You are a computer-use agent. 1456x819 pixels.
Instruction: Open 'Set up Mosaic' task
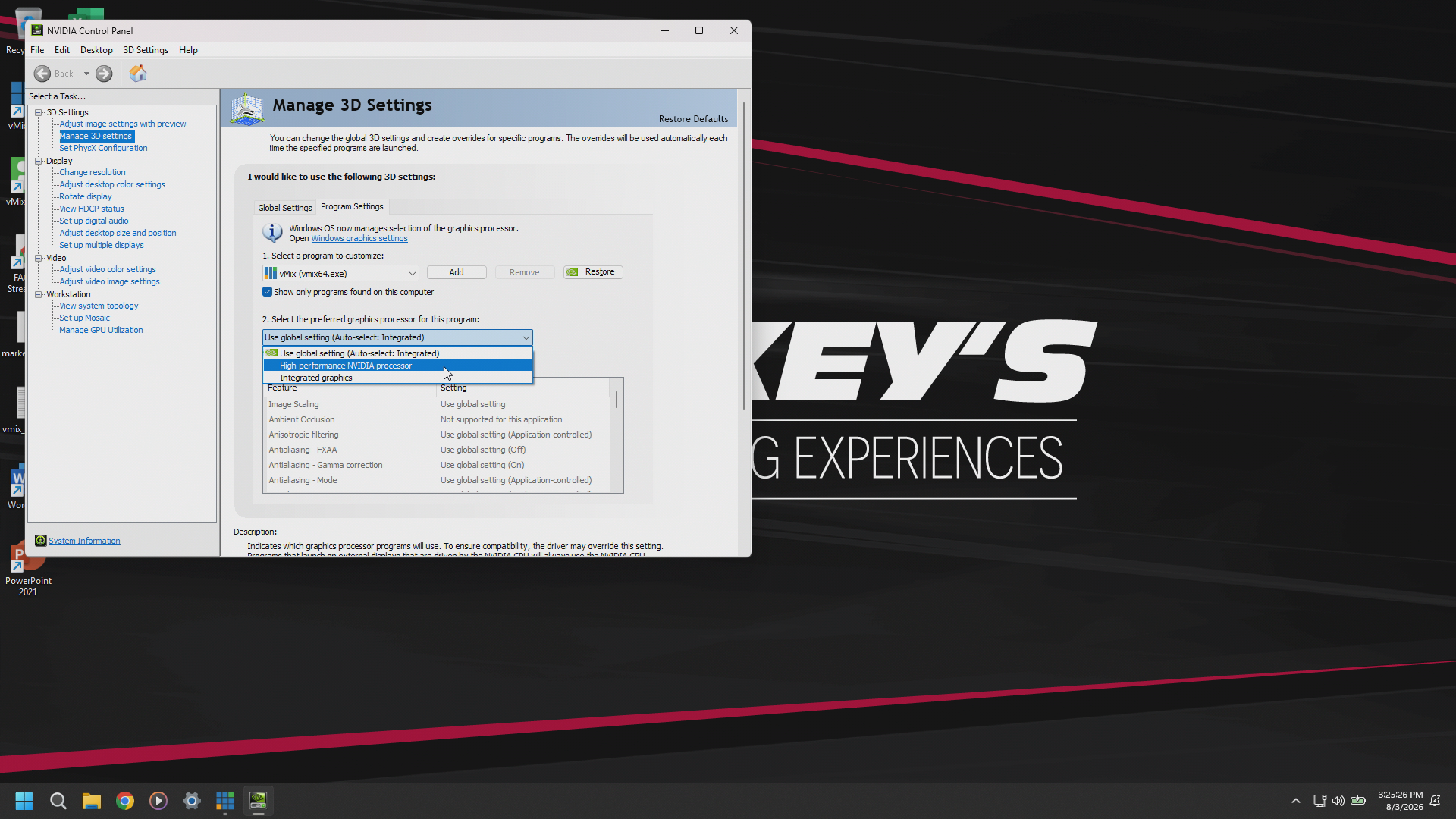[x=85, y=318]
